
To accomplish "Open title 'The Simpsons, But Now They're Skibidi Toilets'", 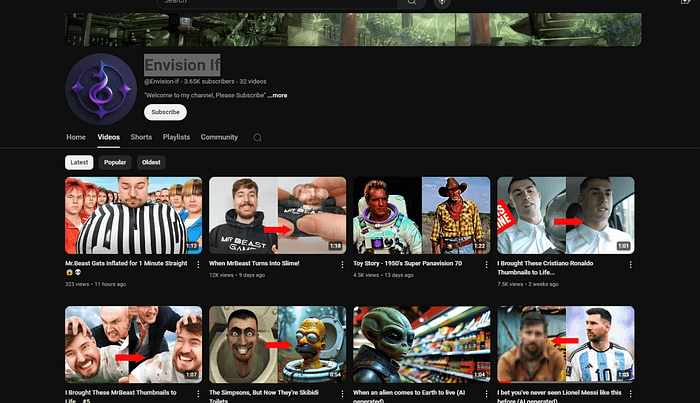I will coord(264,396).
